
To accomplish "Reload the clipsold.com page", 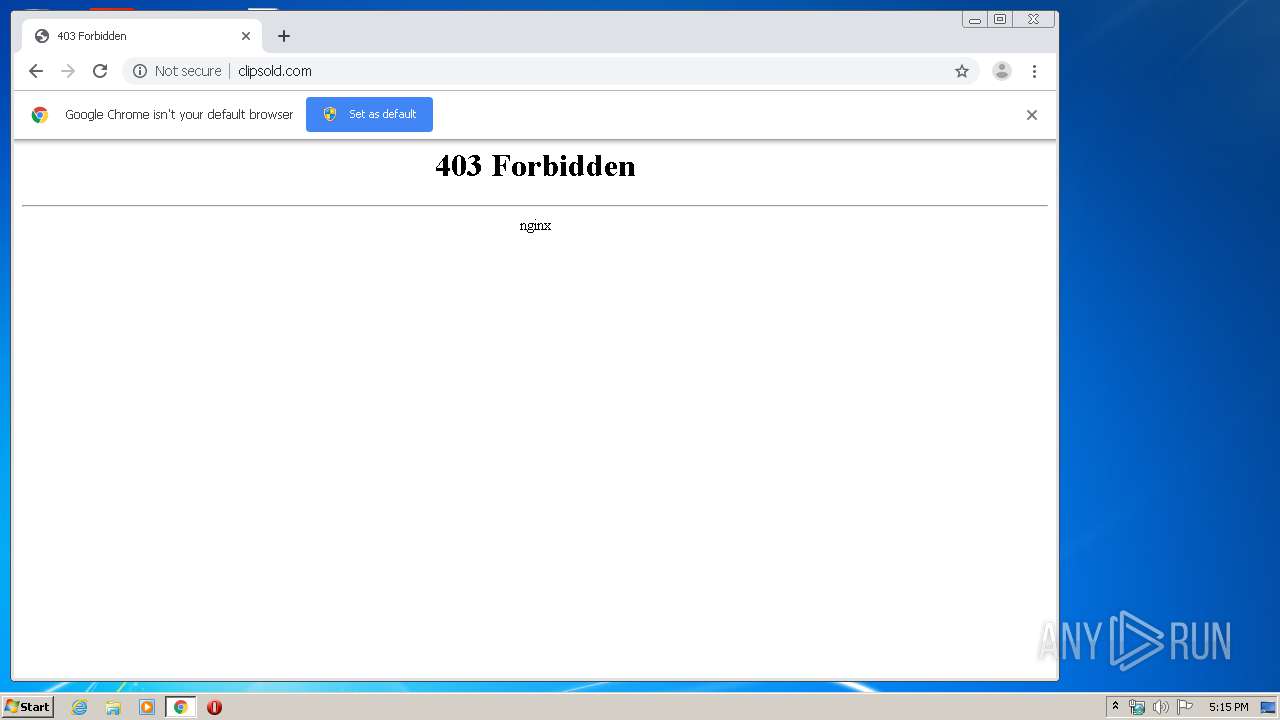I will pyautogui.click(x=100, y=71).
